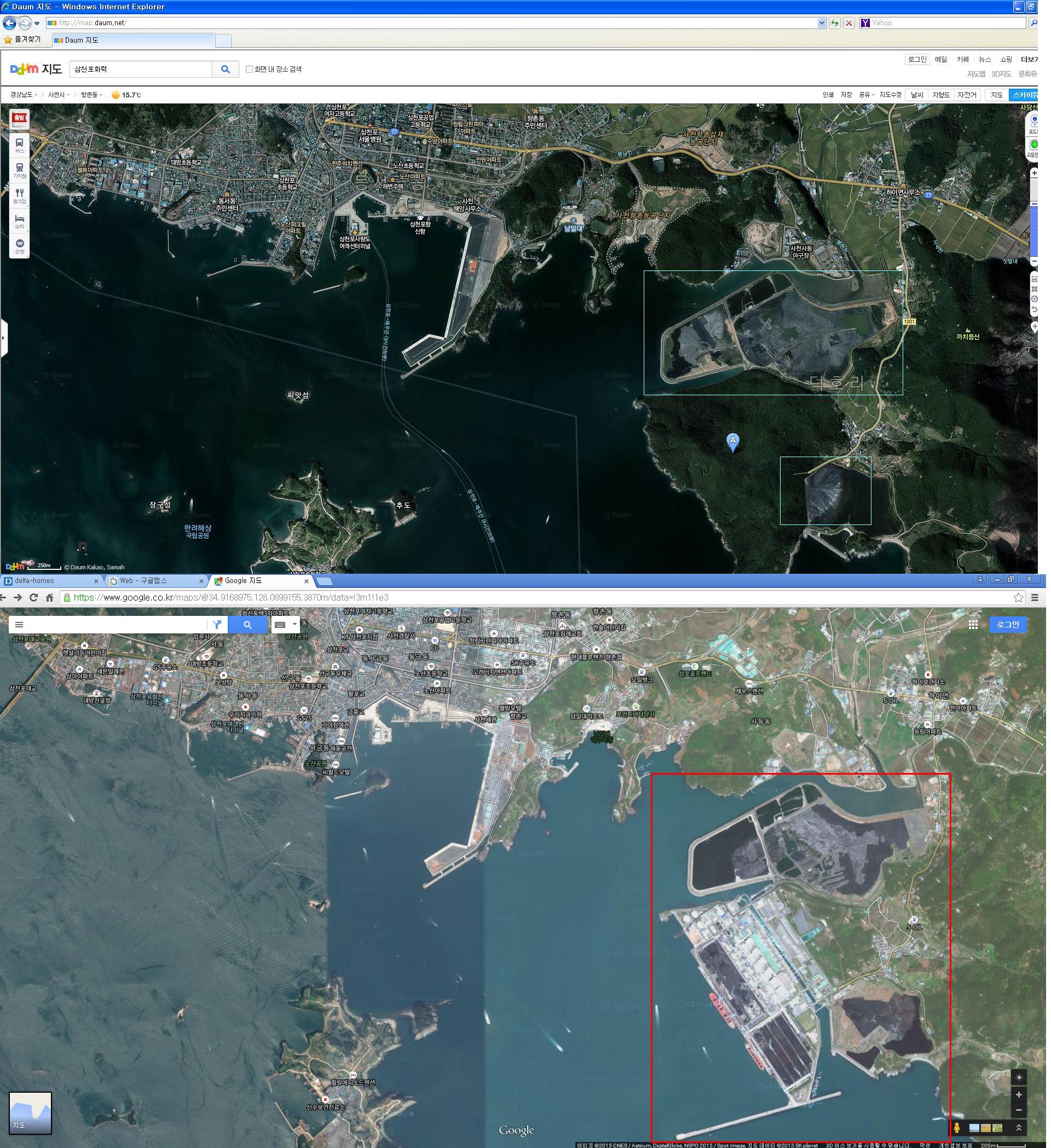
Task: Stop loading in Internet Explorer
Action: pos(849,23)
